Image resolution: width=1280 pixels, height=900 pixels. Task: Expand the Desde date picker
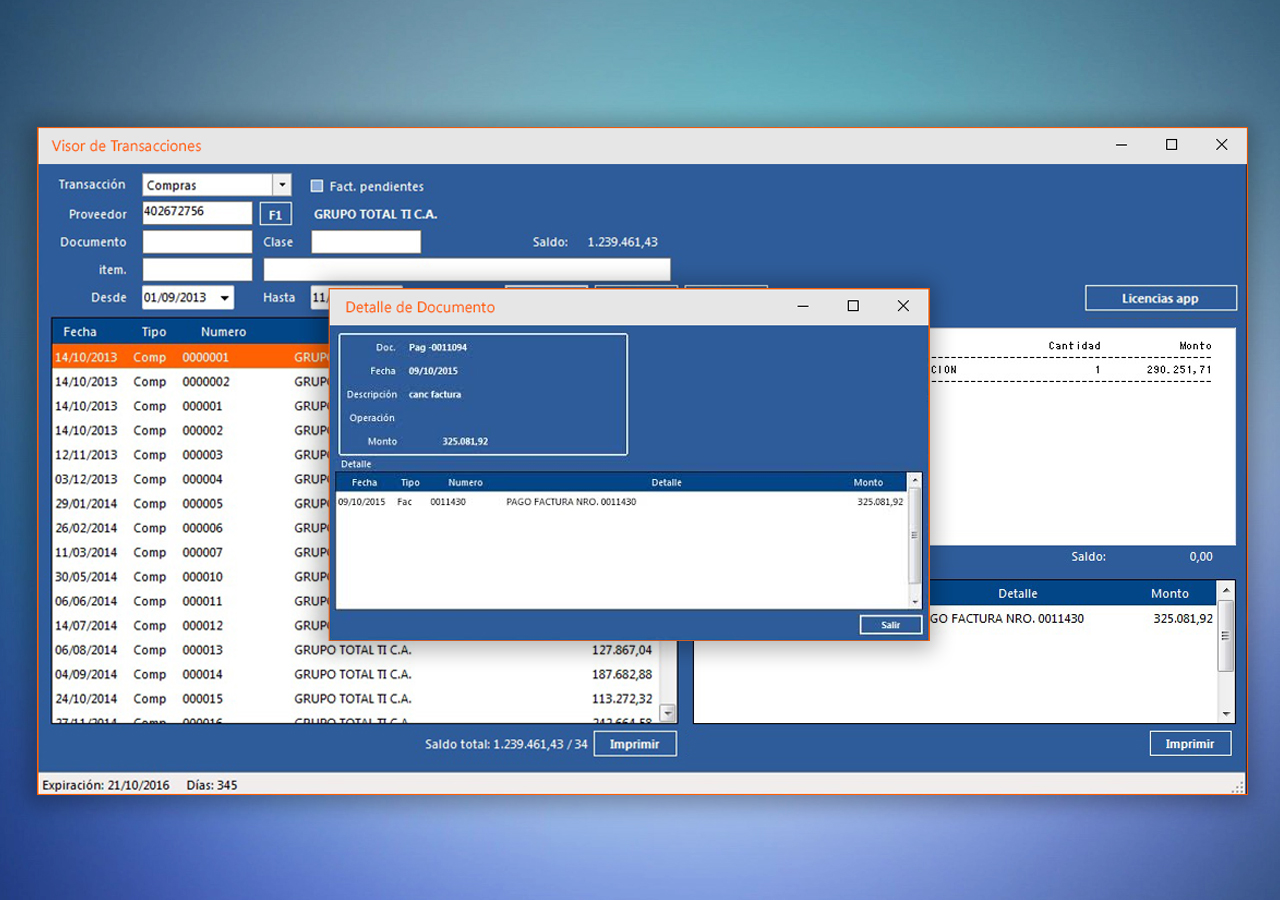point(225,298)
